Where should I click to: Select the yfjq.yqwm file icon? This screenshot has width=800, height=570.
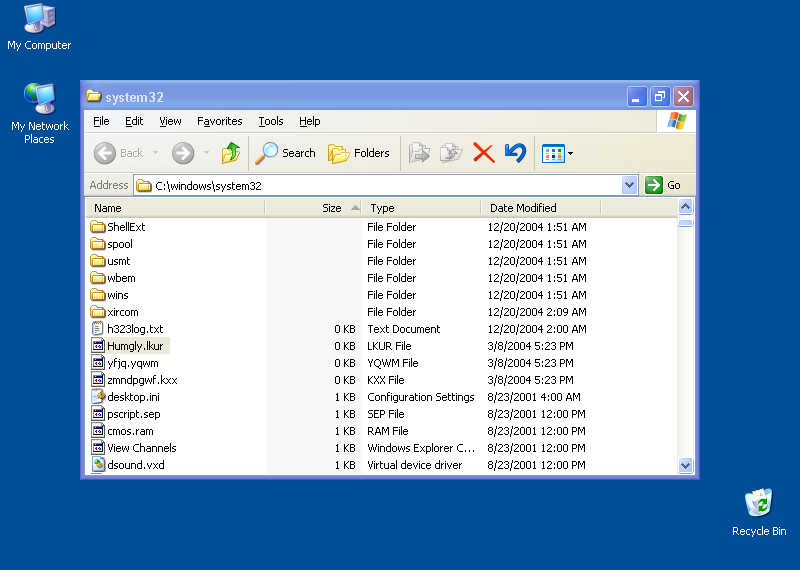pyautogui.click(x=97, y=363)
